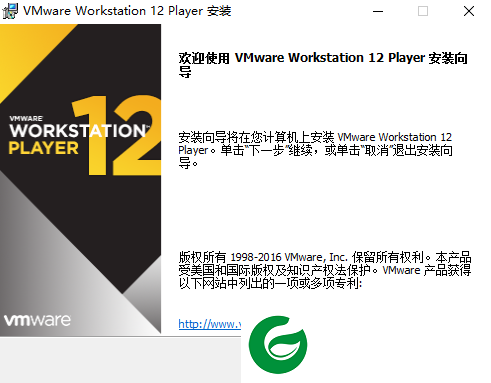Viewport: 491px width, 383px height.
Task: Open the VMware patents http://www link
Action: 210,324
